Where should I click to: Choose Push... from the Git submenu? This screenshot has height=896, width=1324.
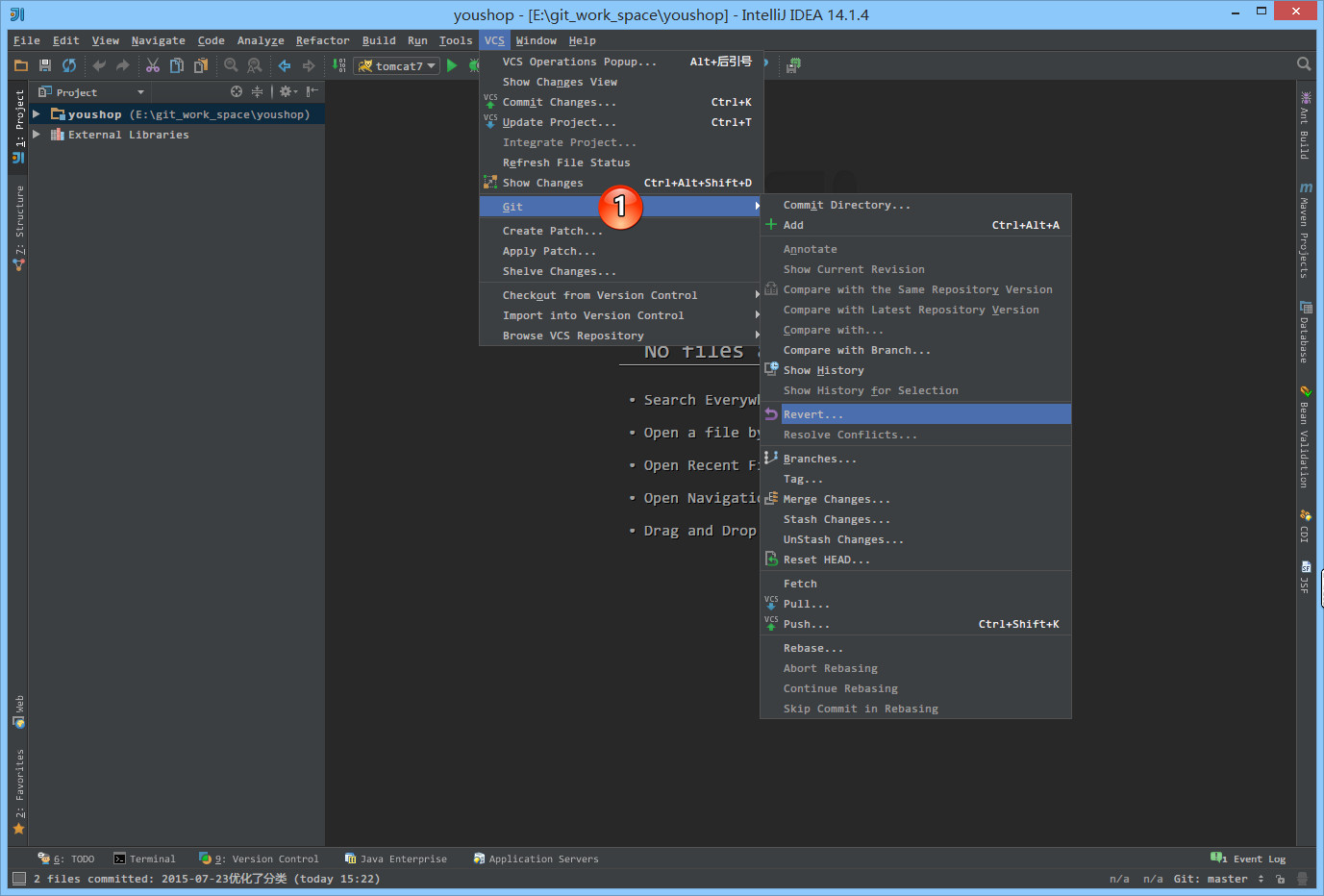pos(806,624)
